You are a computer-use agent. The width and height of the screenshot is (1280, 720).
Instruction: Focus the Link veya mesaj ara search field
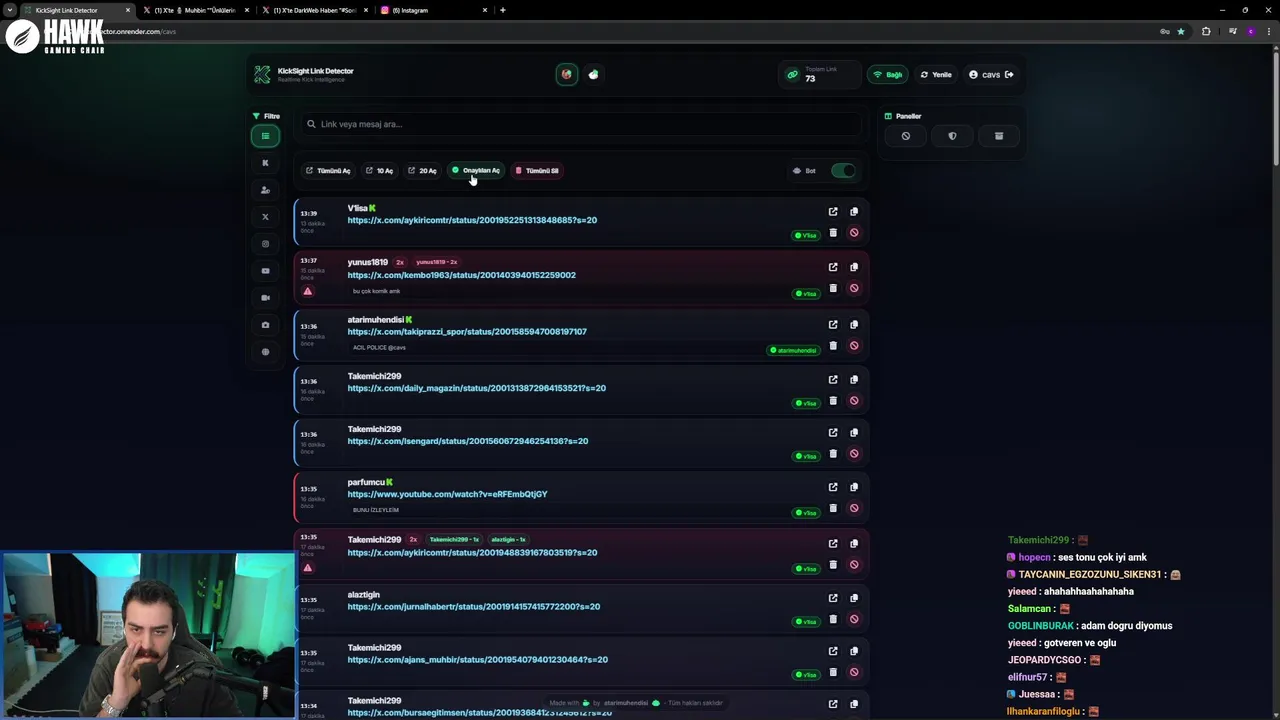coord(580,124)
